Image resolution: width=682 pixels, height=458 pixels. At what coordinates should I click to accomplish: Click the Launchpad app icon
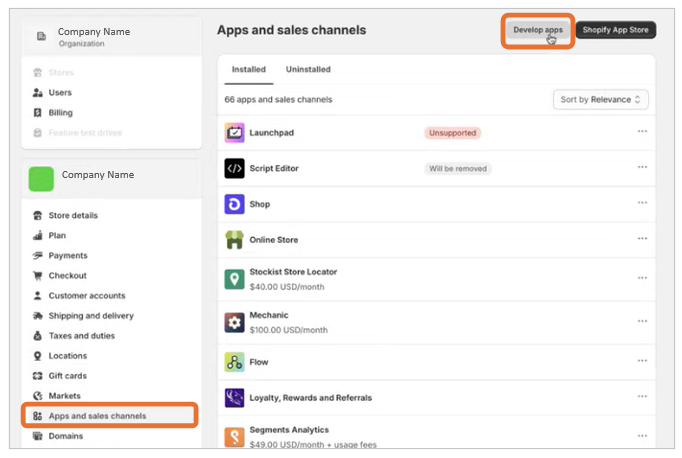coord(234,133)
